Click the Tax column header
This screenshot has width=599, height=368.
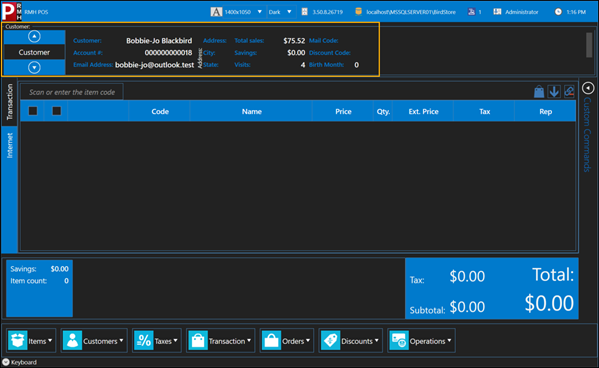484,112
